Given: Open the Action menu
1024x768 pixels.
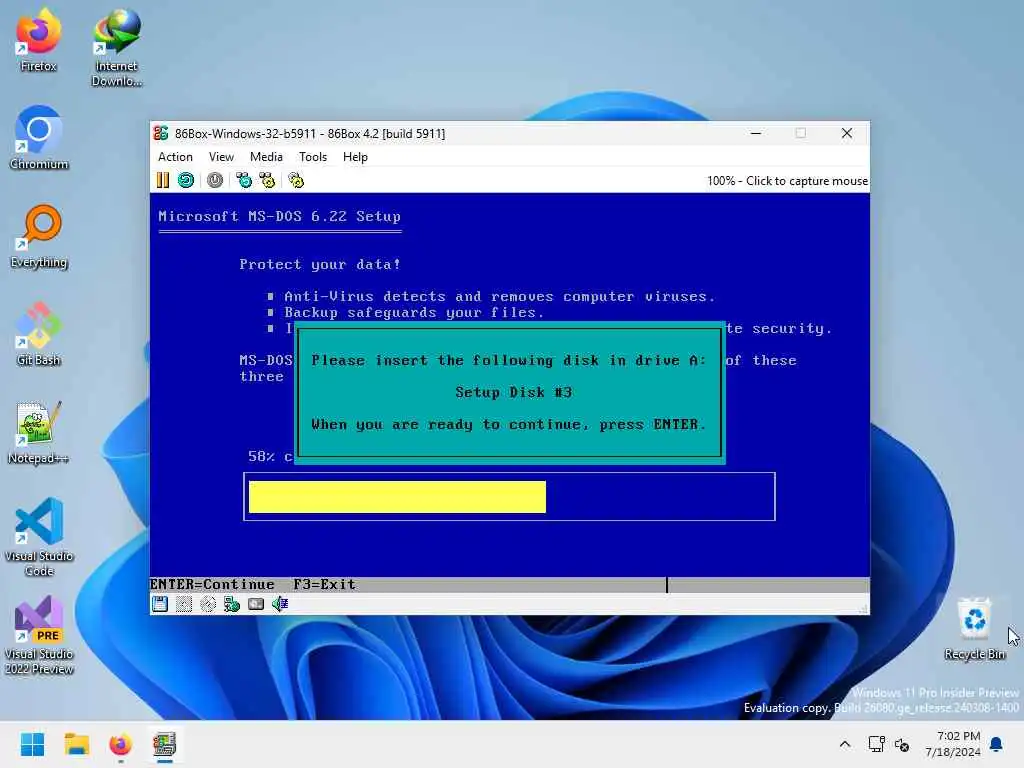Looking at the screenshot, I should pos(175,157).
